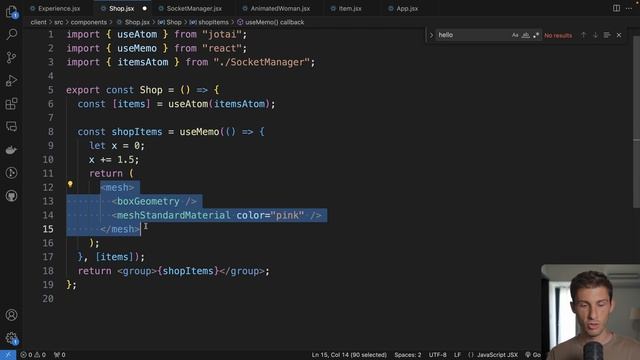
Task: Click 'LF' end of line selector
Action: tap(457, 355)
